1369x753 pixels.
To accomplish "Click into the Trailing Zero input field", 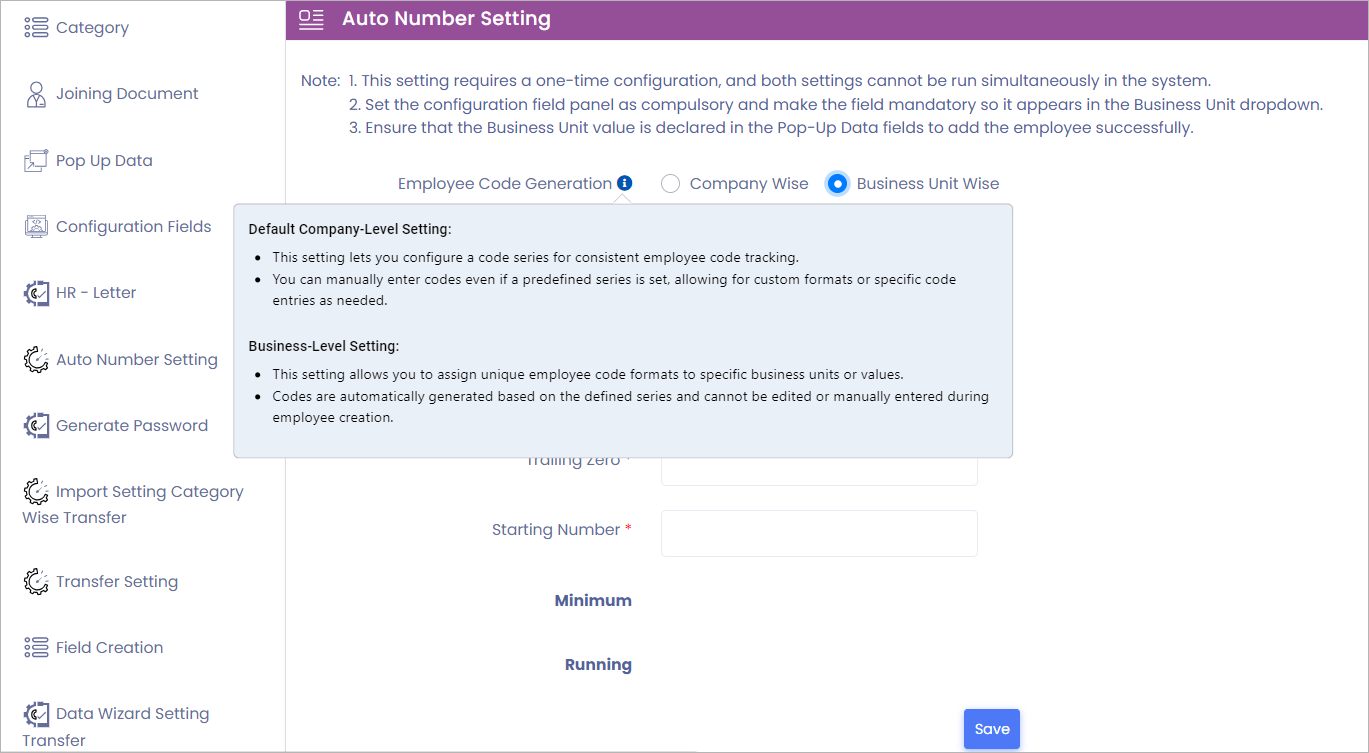I will pyautogui.click(x=819, y=472).
